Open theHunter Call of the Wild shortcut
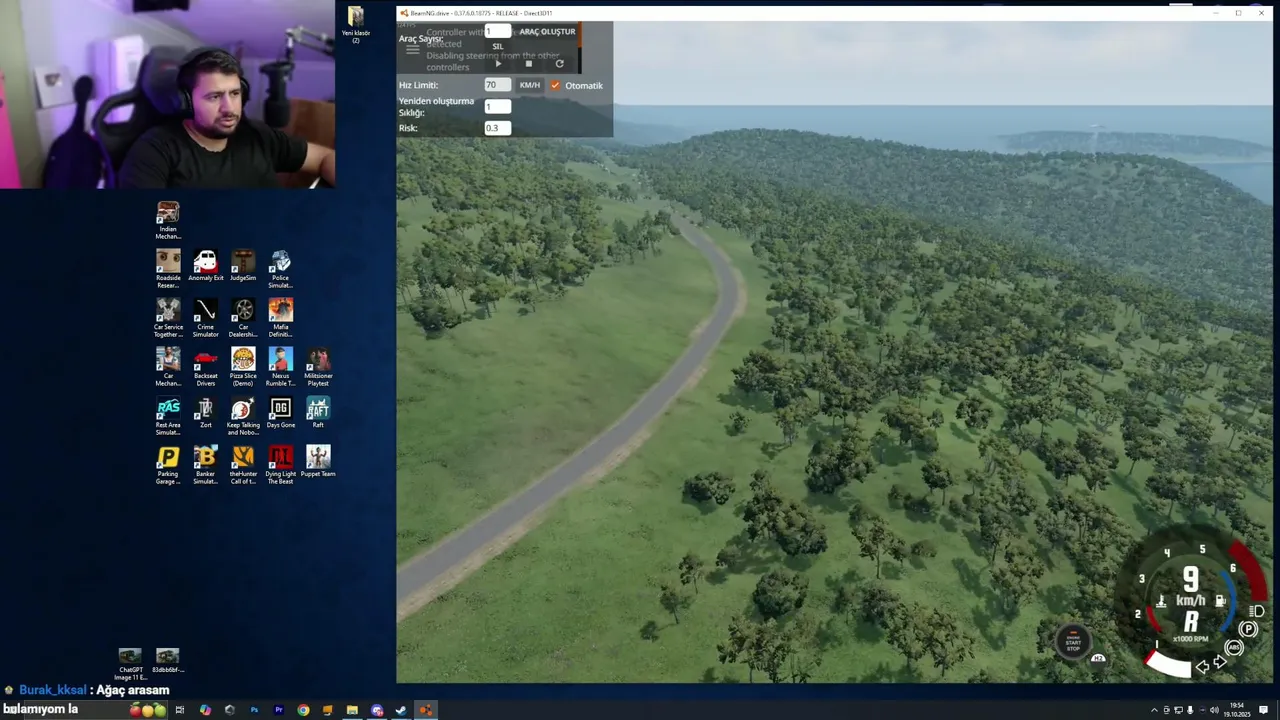The width and height of the screenshot is (1280, 720). [x=243, y=465]
